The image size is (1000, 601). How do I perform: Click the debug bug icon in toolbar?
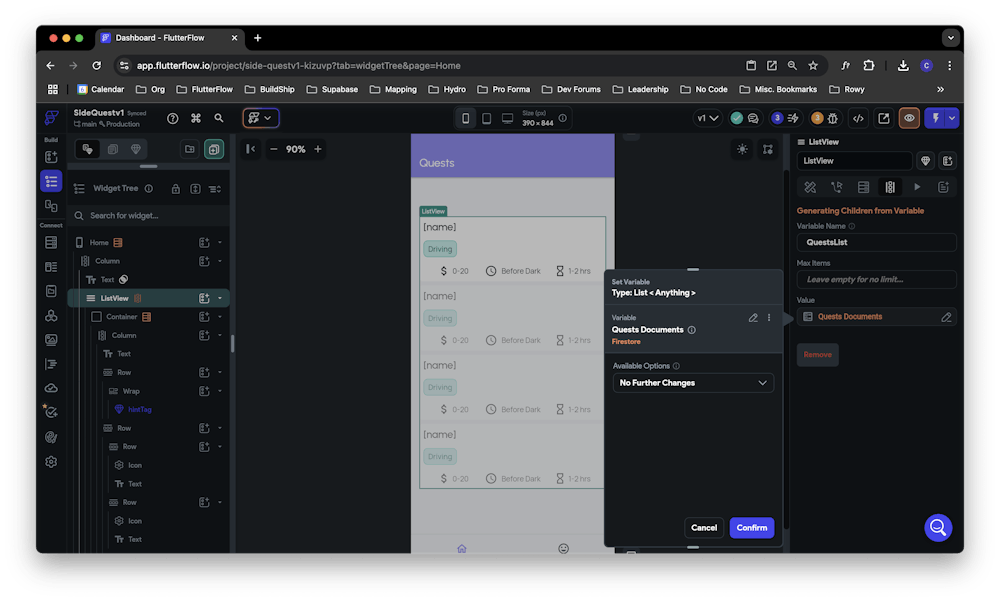(831, 118)
